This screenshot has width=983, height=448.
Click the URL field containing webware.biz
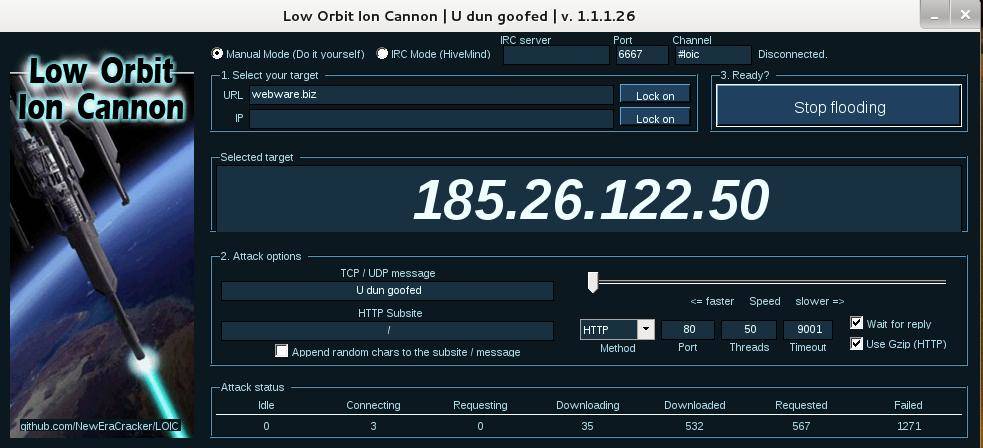pos(431,95)
